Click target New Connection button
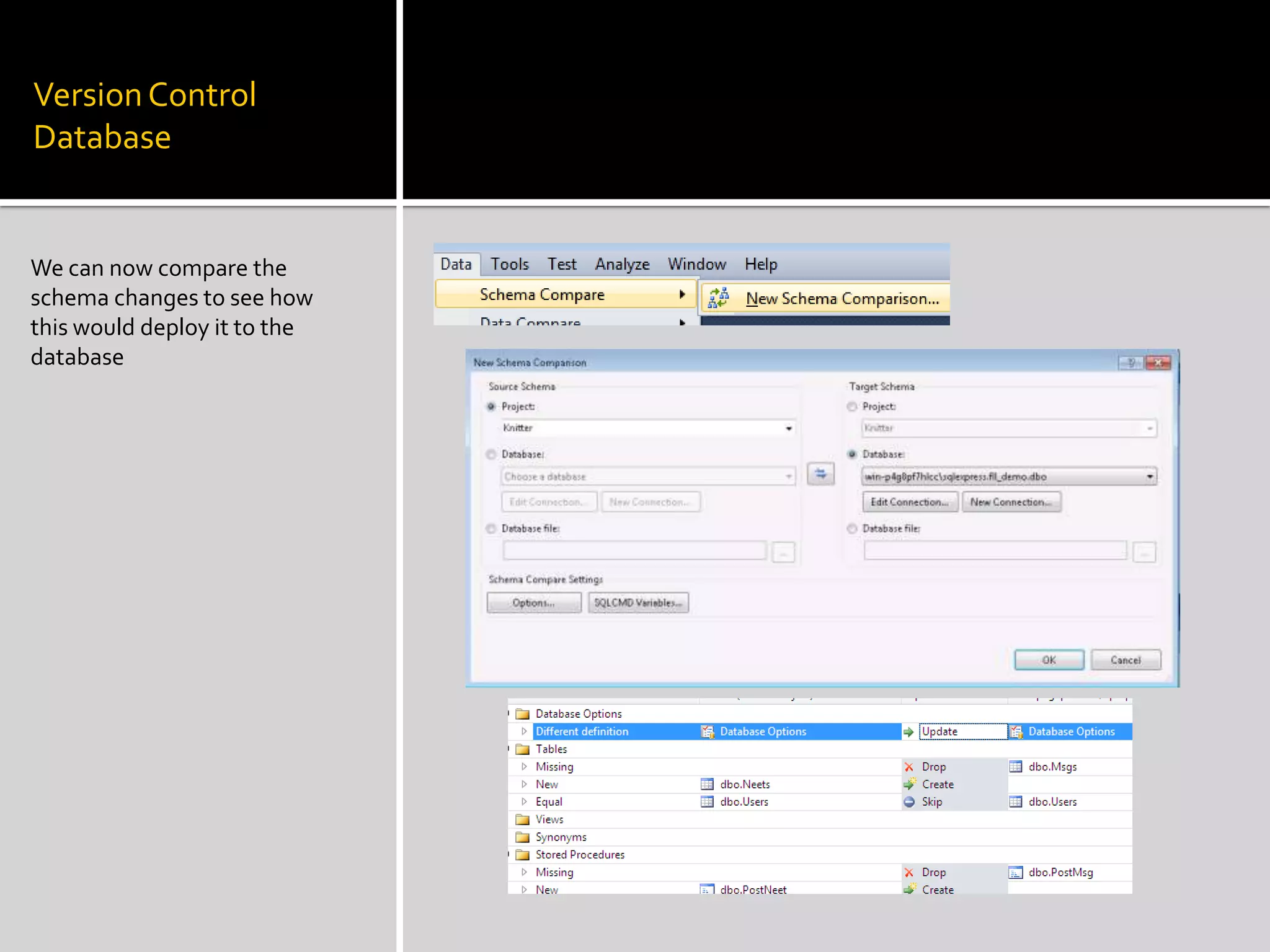1270x952 pixels. [x=1011, y=502]
